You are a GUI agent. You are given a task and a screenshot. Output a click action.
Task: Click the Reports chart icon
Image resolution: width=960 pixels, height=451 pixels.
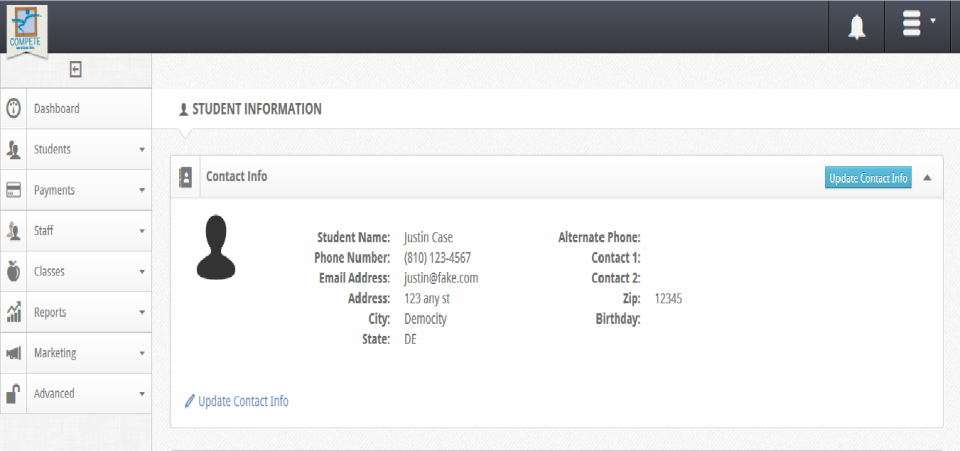(14, 312)
